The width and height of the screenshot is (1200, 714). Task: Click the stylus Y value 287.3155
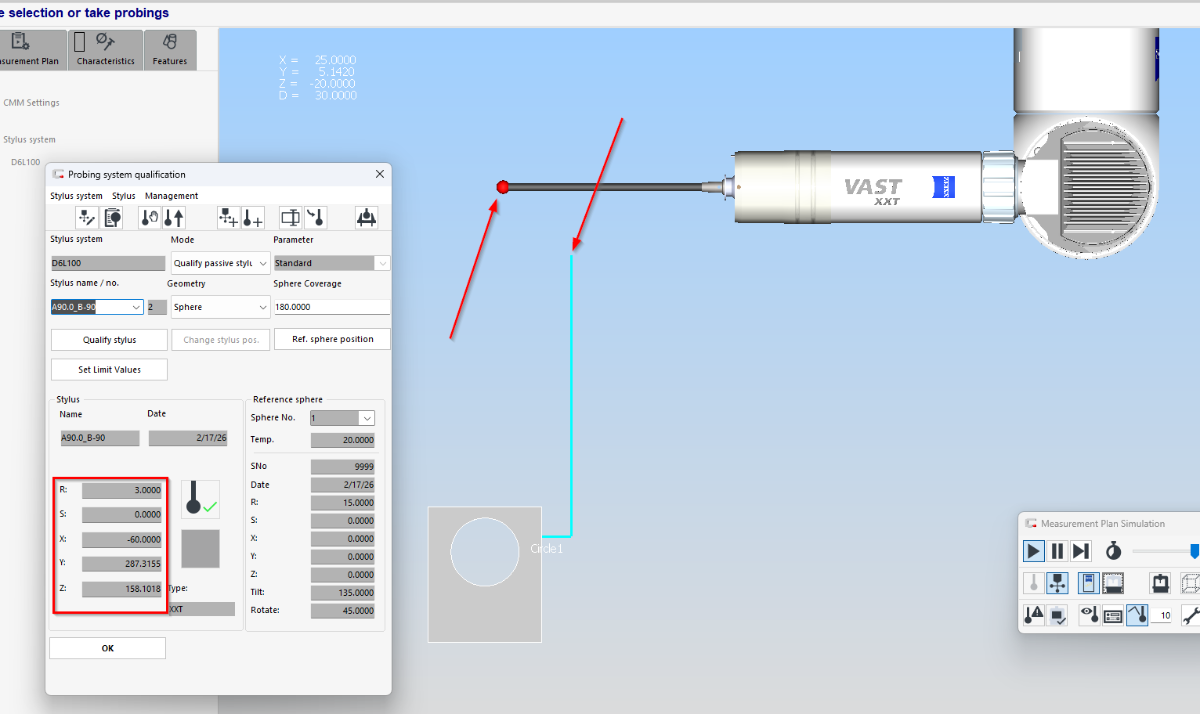pos(122,564)
